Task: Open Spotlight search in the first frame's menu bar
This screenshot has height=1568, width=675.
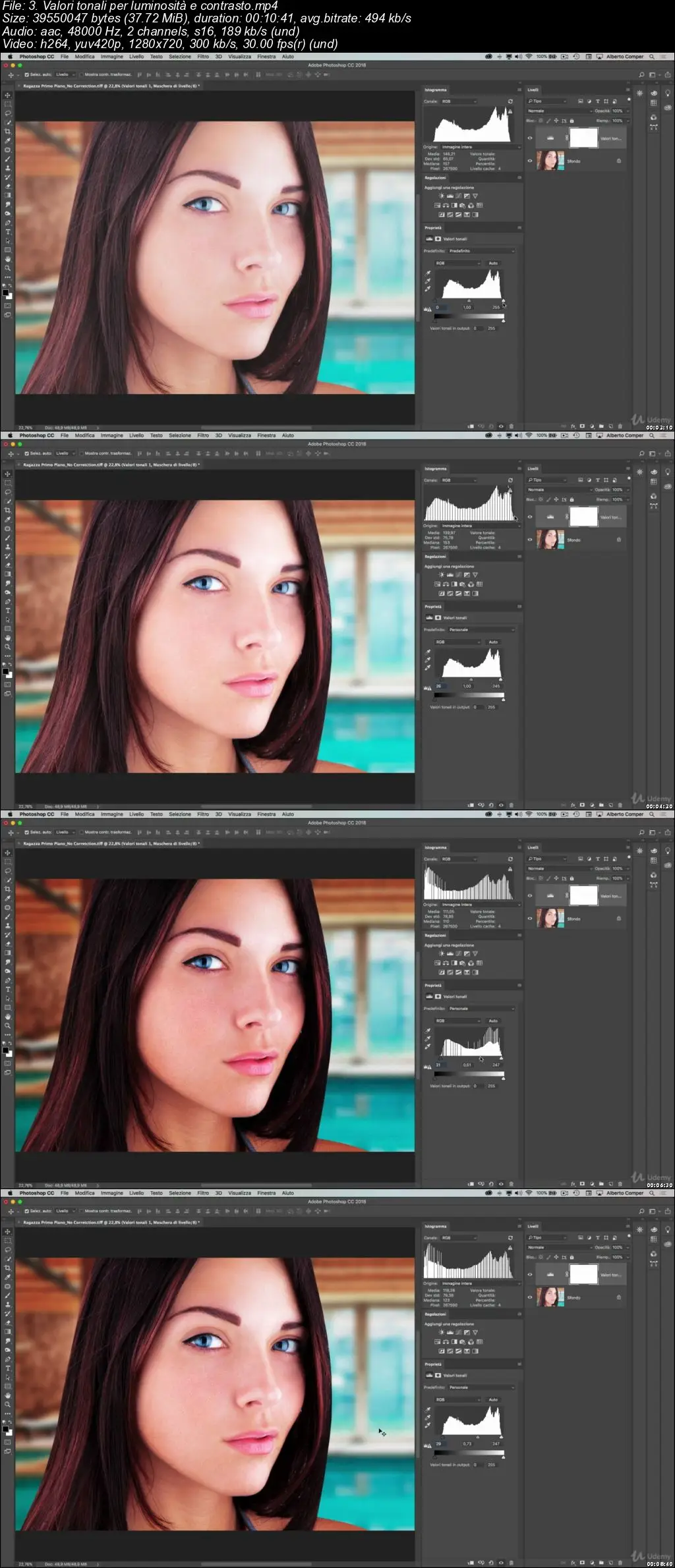Action: click(x=652, y=57)
